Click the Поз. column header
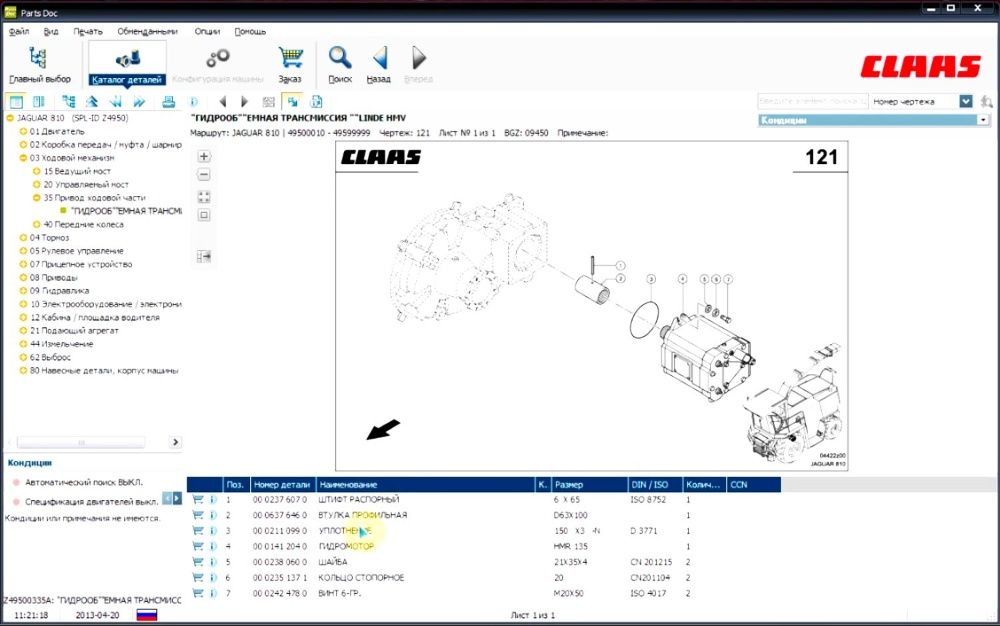The height and width of the screenshot is (626, 1000). click(x=235, y=484)
